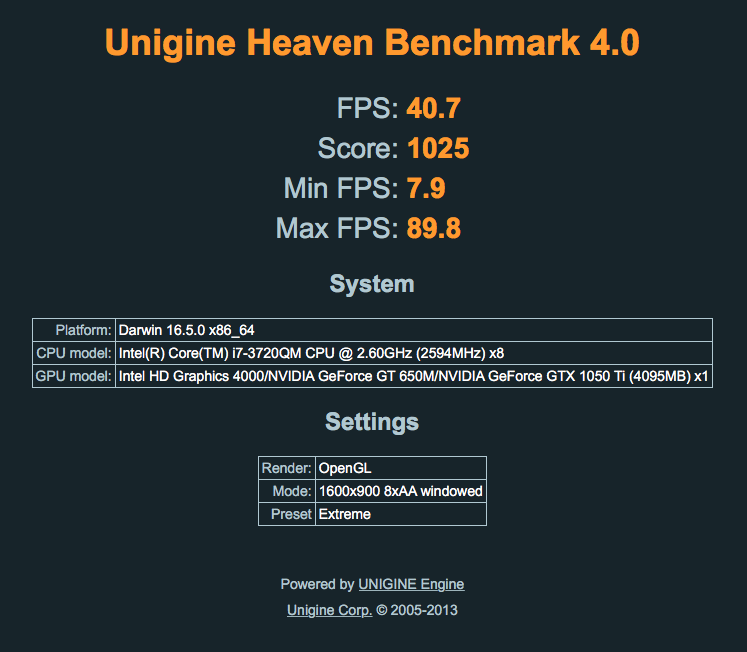This screenshot has height=652, width=747.
Task: Click the Platform: label cell
Action: [x=74, y=330]
